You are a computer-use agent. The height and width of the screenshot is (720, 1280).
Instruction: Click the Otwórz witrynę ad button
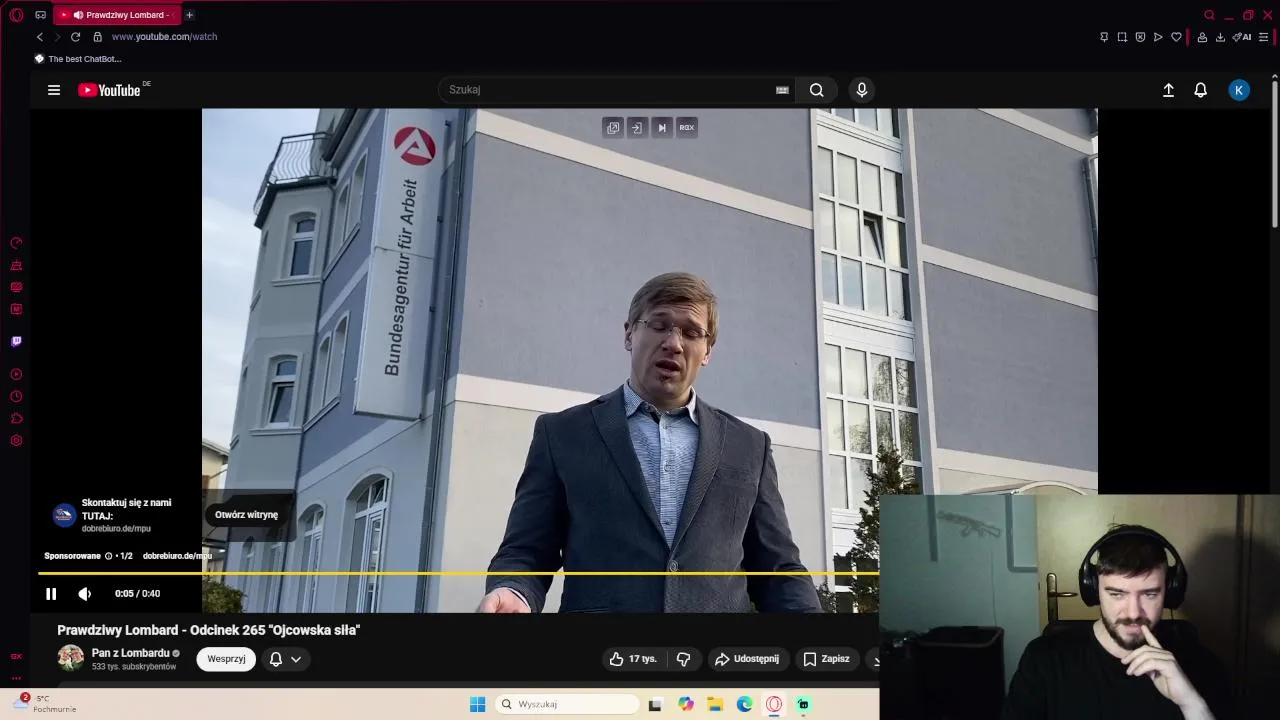(x=246, y=515)
